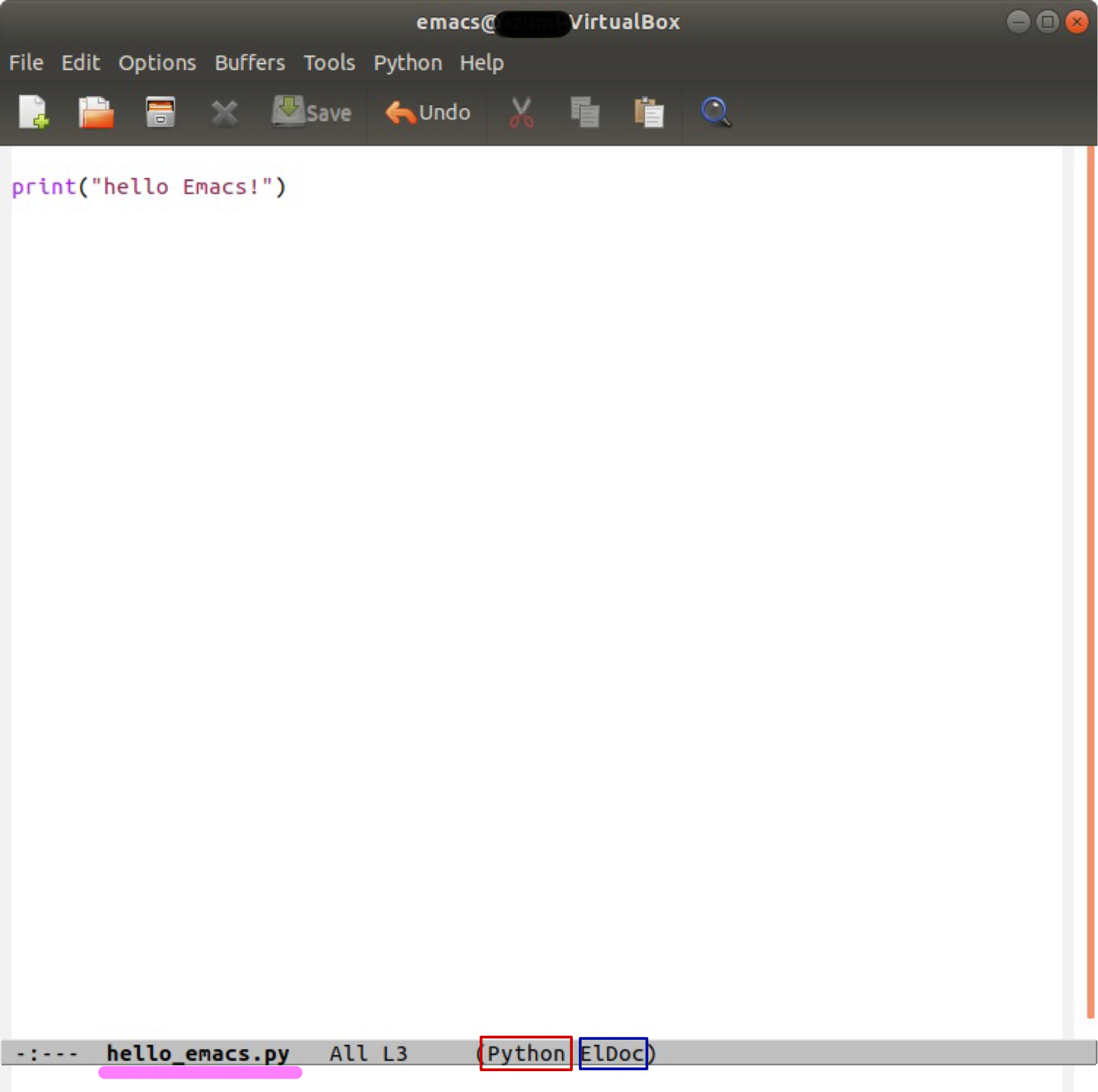Create a new file using the toolbar icon

click(x=34, y=113)
